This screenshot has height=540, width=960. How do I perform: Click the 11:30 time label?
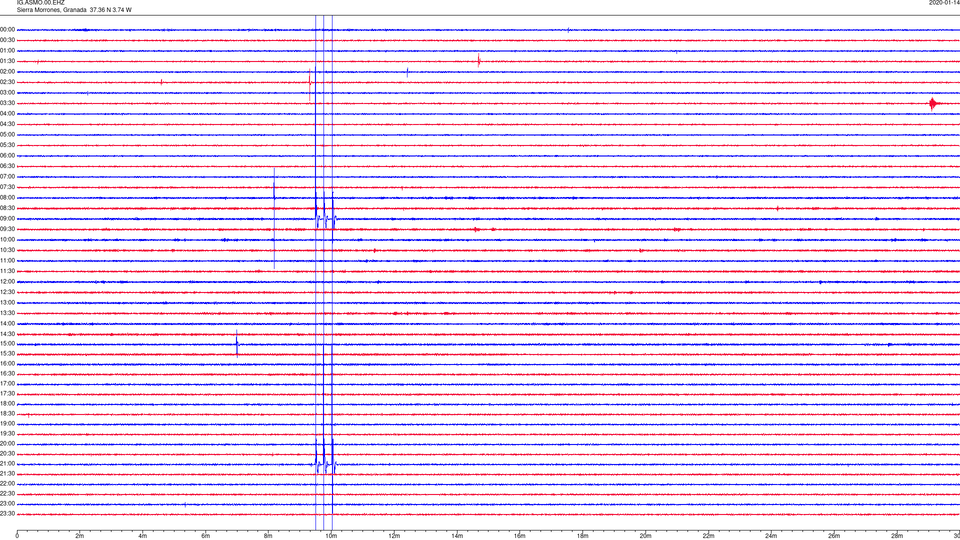coord(8,271)
